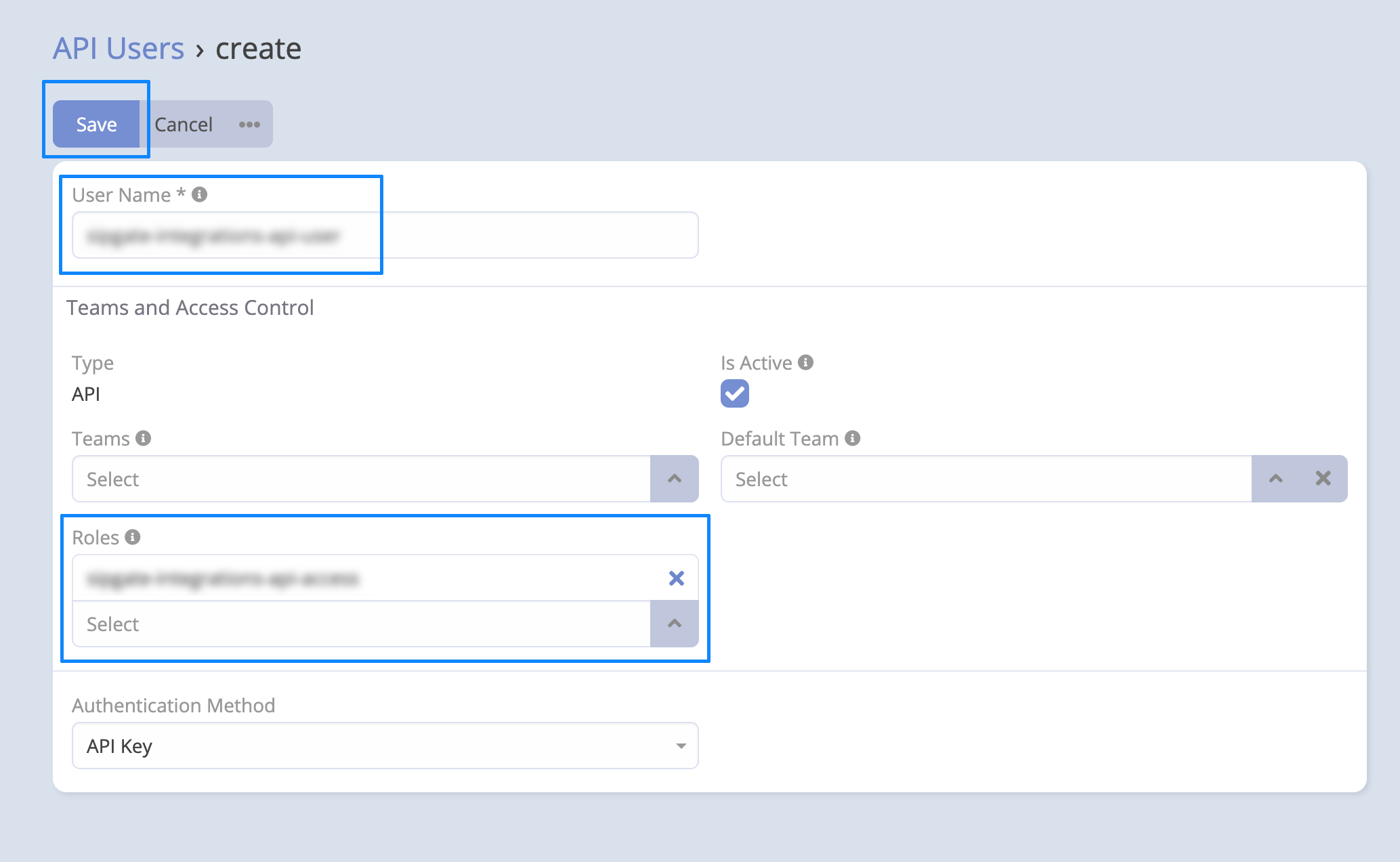Screen dimensions: 1400x862
Task: Click the Default Team info icon
Action: 853,438
